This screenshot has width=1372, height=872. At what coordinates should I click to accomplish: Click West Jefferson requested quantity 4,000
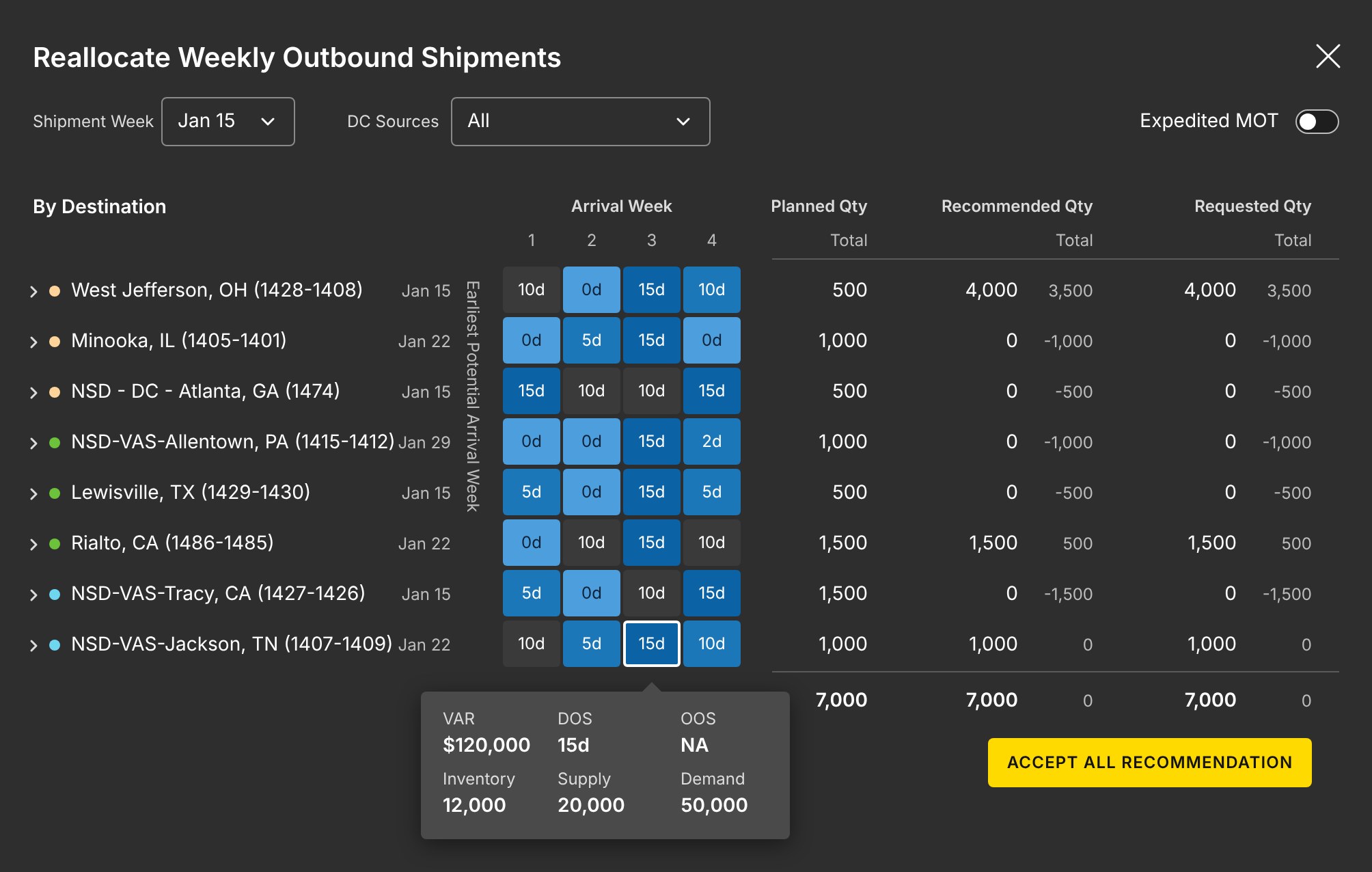point(1210,290)
